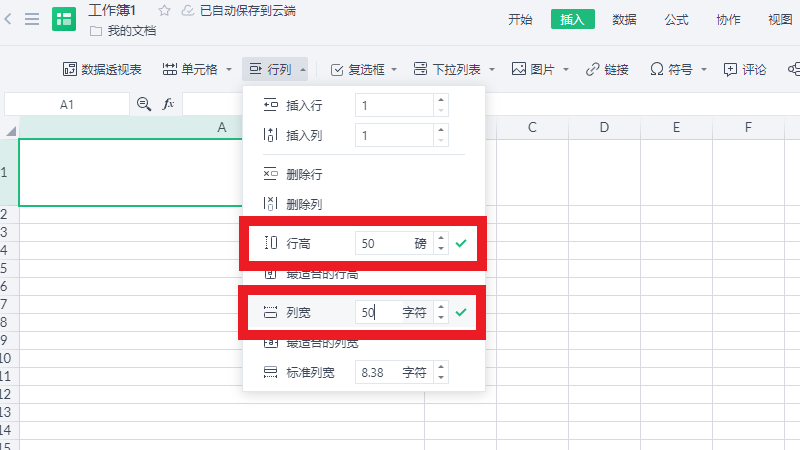
Task: Insert a 链接 hyperlink
Action: click(607, 69)
